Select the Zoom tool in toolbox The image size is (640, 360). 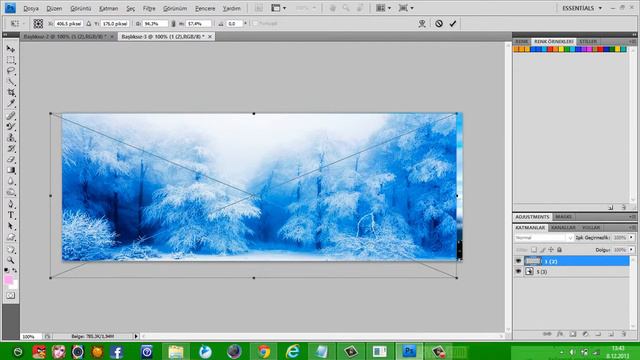11,260
